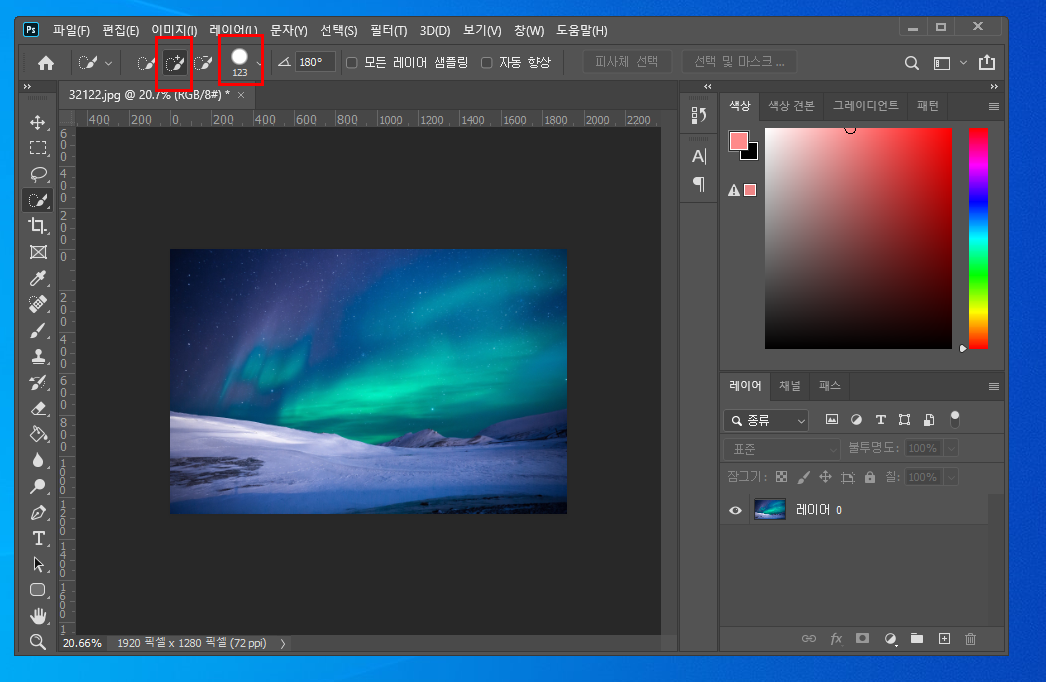The width and height of the screenshot is (1046, 682).
Task: Expand the collapsed toolbox arrows
Action: [27, 87]
